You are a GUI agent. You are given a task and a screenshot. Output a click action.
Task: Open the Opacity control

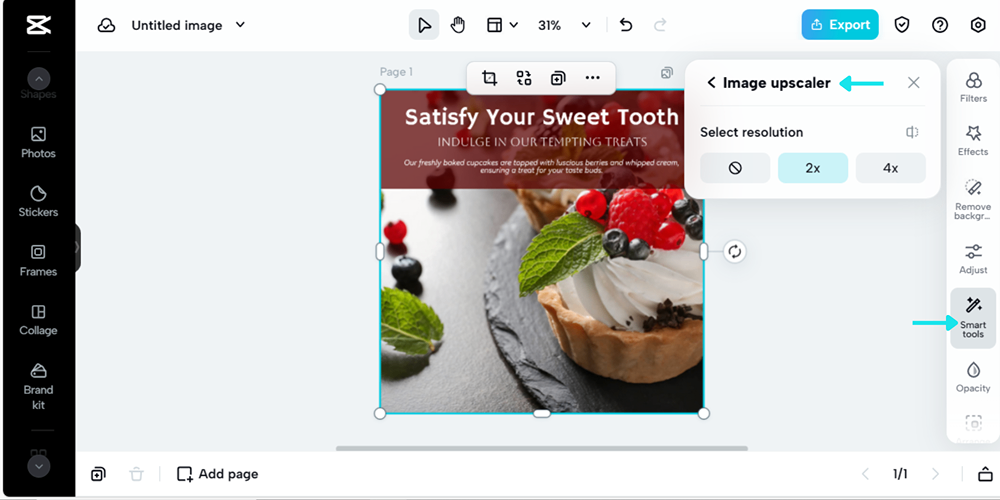[973, 377]
